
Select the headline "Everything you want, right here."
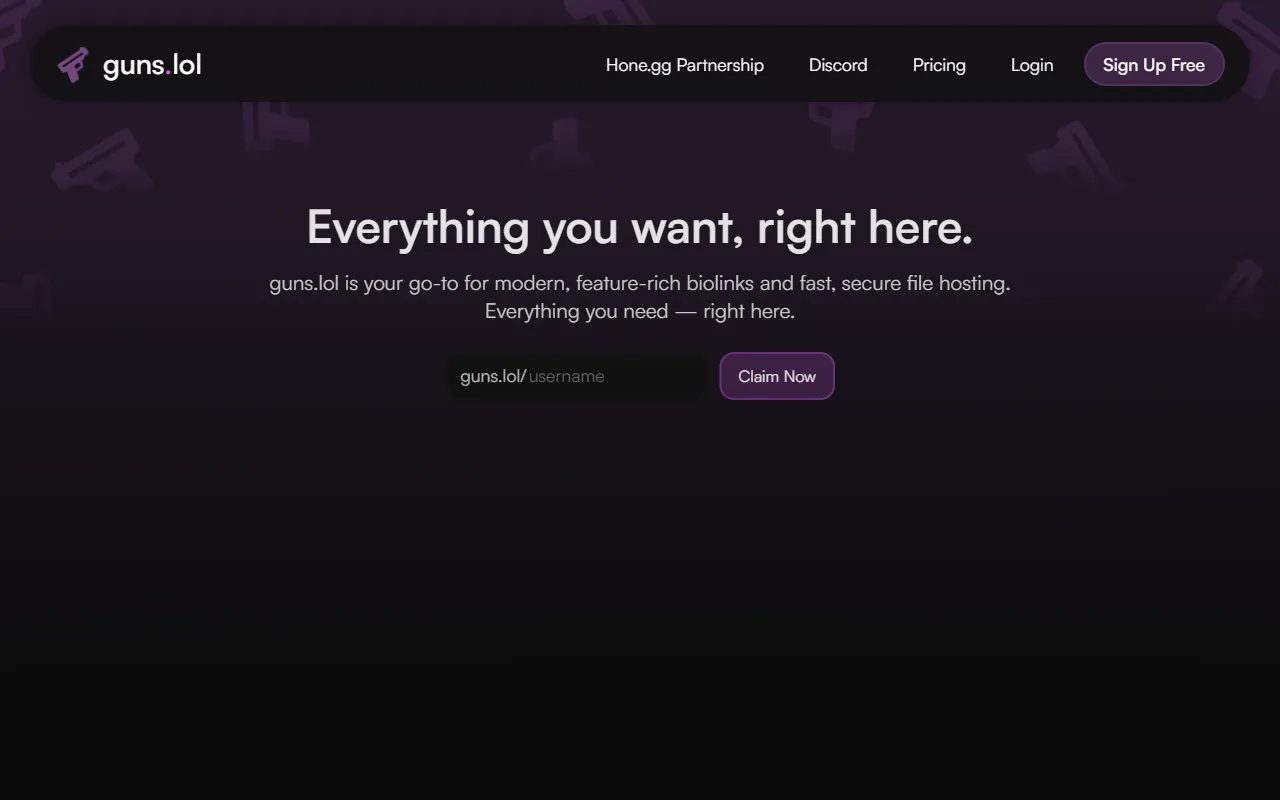[x=640, y=228]
